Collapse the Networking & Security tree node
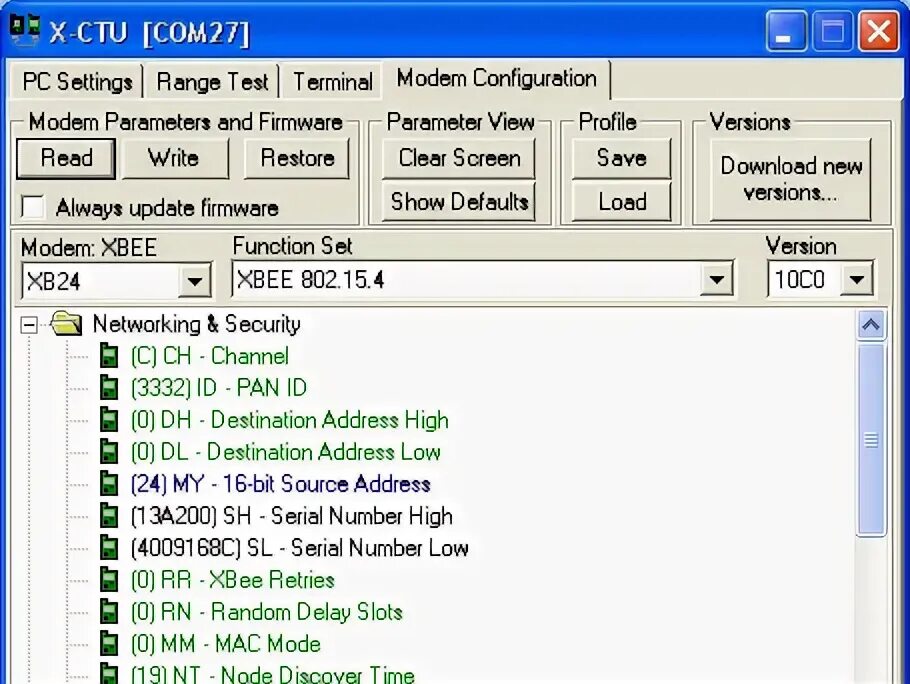Viewport: 910px width, 684px height. click(x=29, y=324)
